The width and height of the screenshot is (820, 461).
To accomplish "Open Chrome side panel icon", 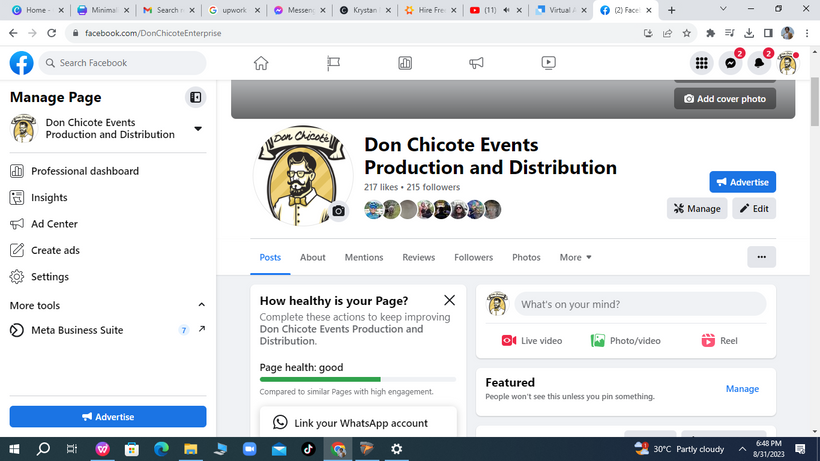I will pos(768,33).
